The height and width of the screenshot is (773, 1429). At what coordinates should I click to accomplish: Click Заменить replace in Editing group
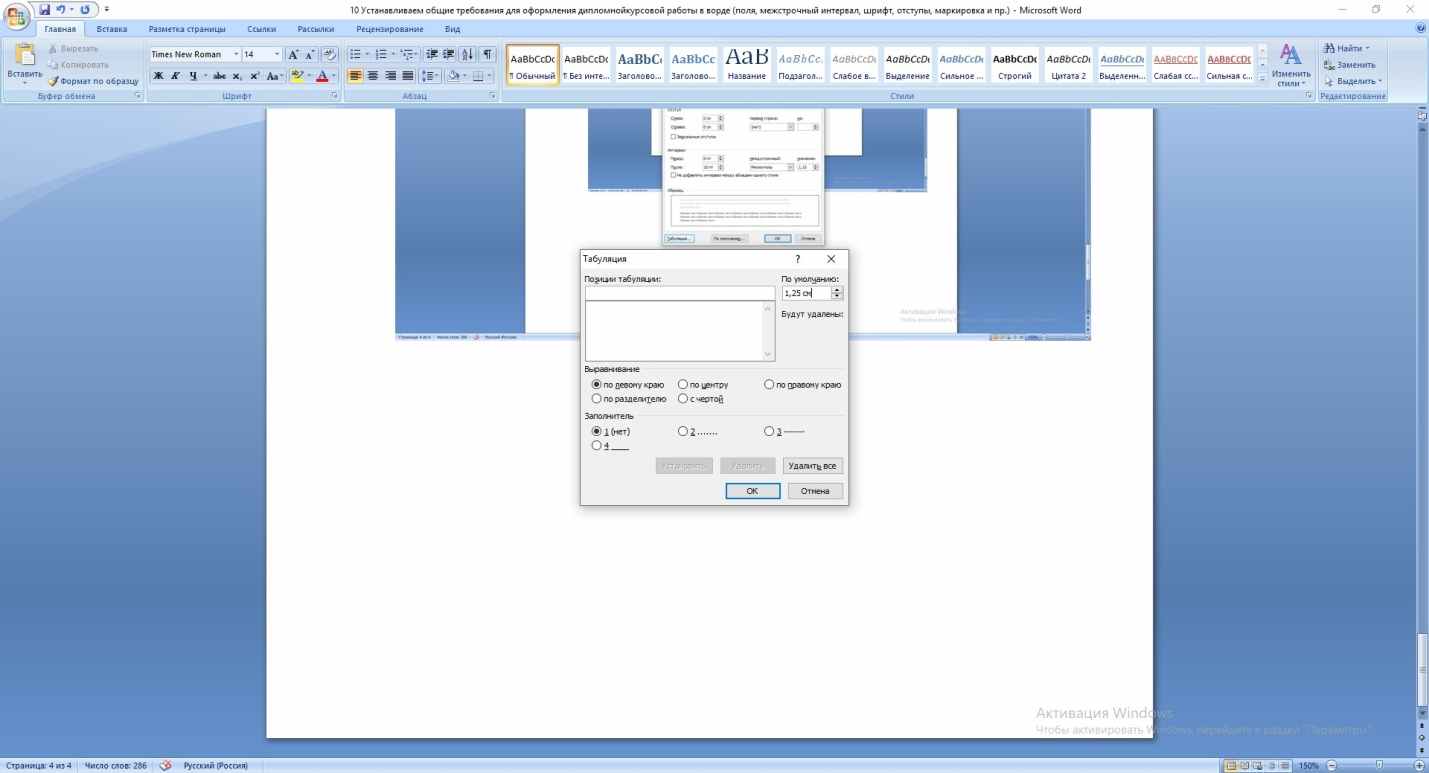1351,65
